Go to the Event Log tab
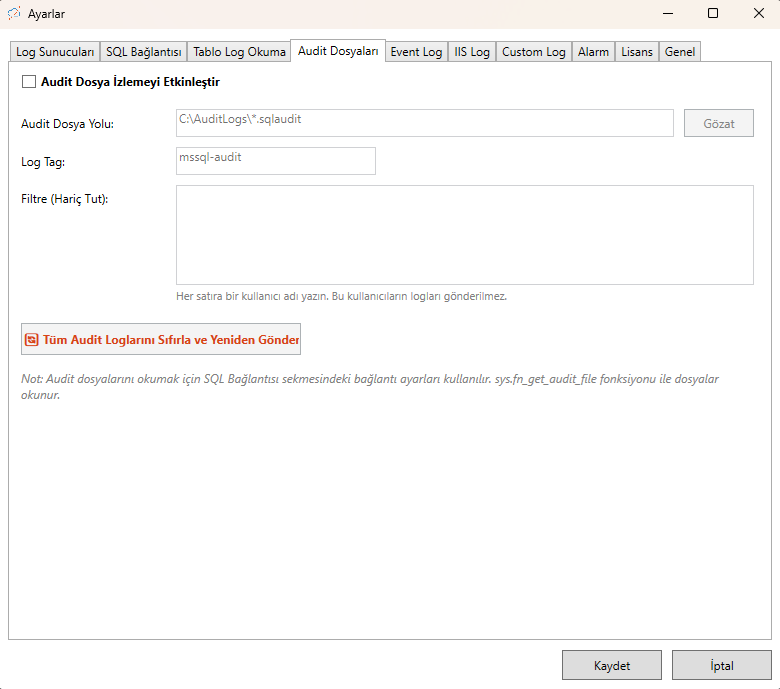Image resolution: width=780 pixels, height=689 pixels. (x=416, y=52)
